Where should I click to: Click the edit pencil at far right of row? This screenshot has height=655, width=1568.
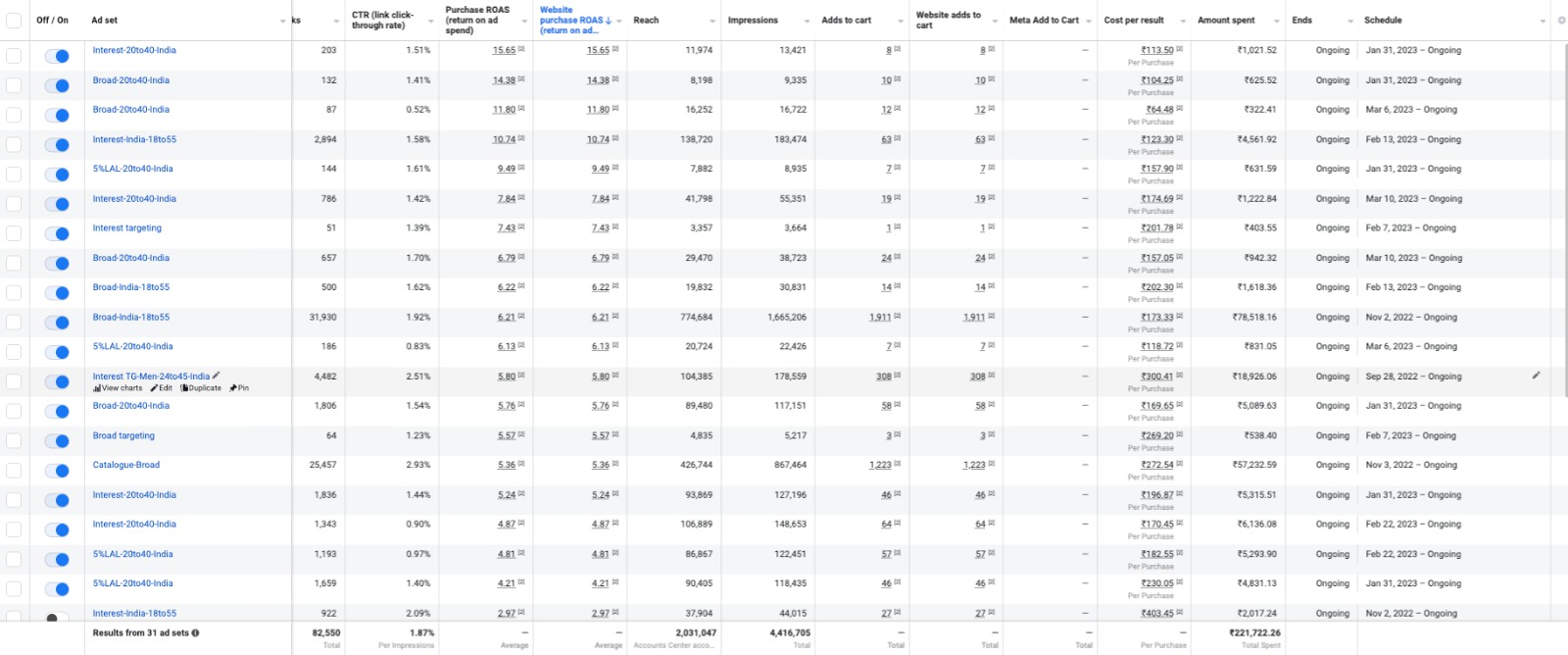click(x=1536, y=376)
